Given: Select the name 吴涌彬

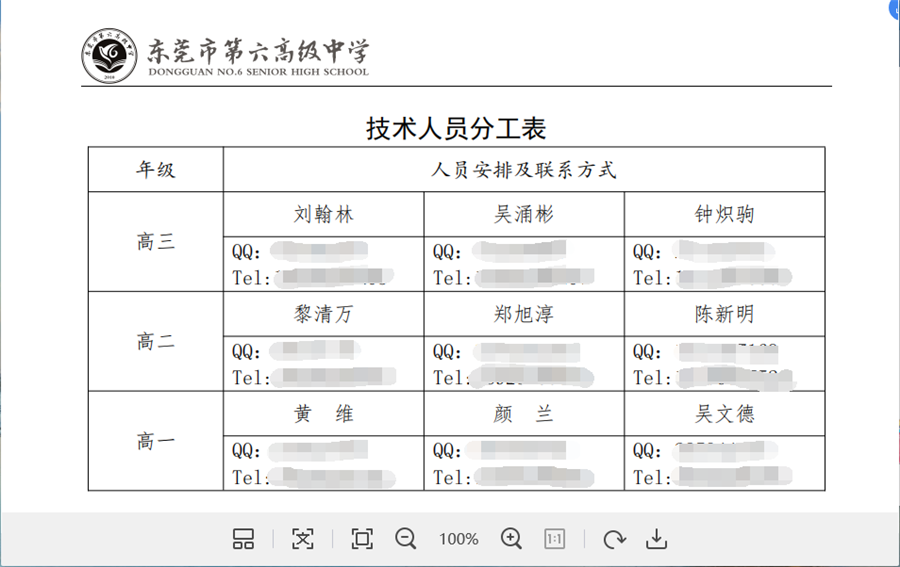Looking at the screenshot, I should click(x=524, y=214).
